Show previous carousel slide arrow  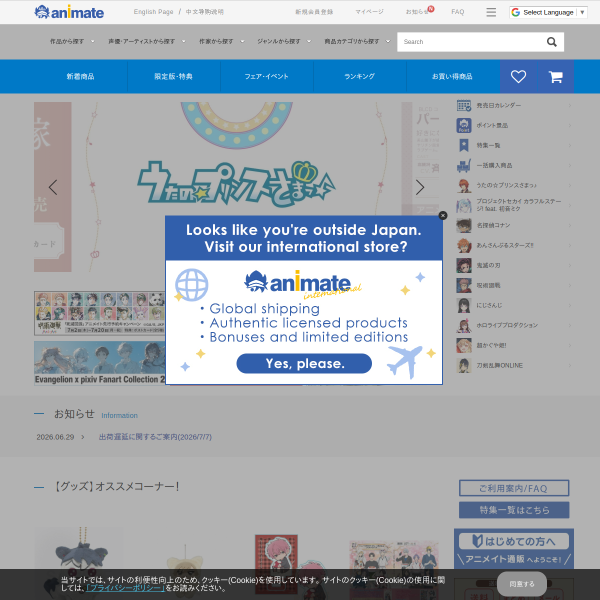[x=53, y=187]
